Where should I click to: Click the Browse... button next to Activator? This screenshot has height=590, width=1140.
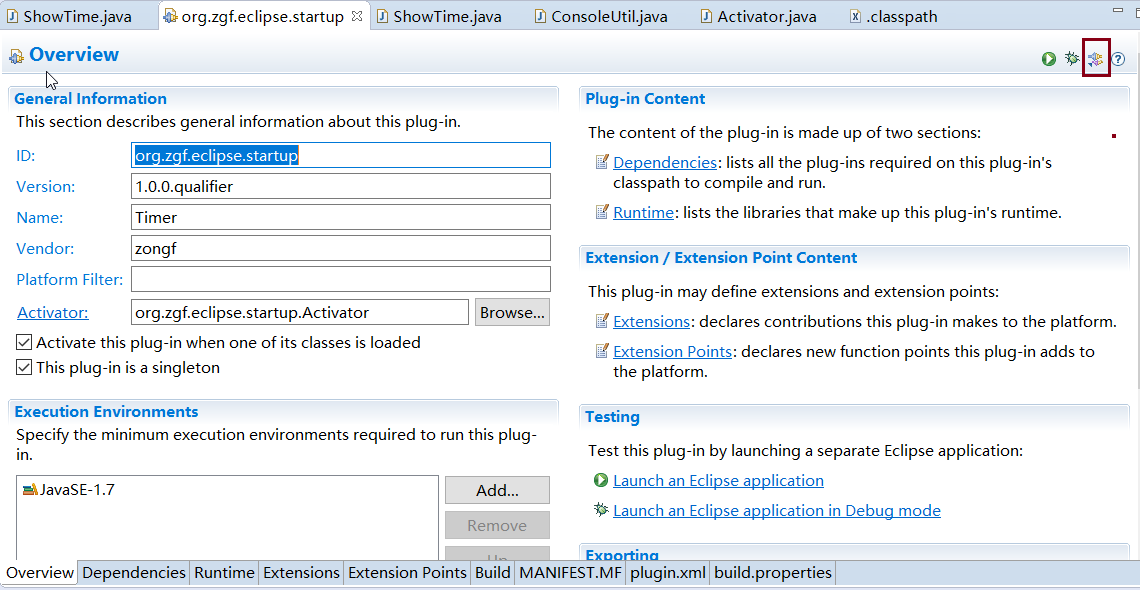click(511, 312)
